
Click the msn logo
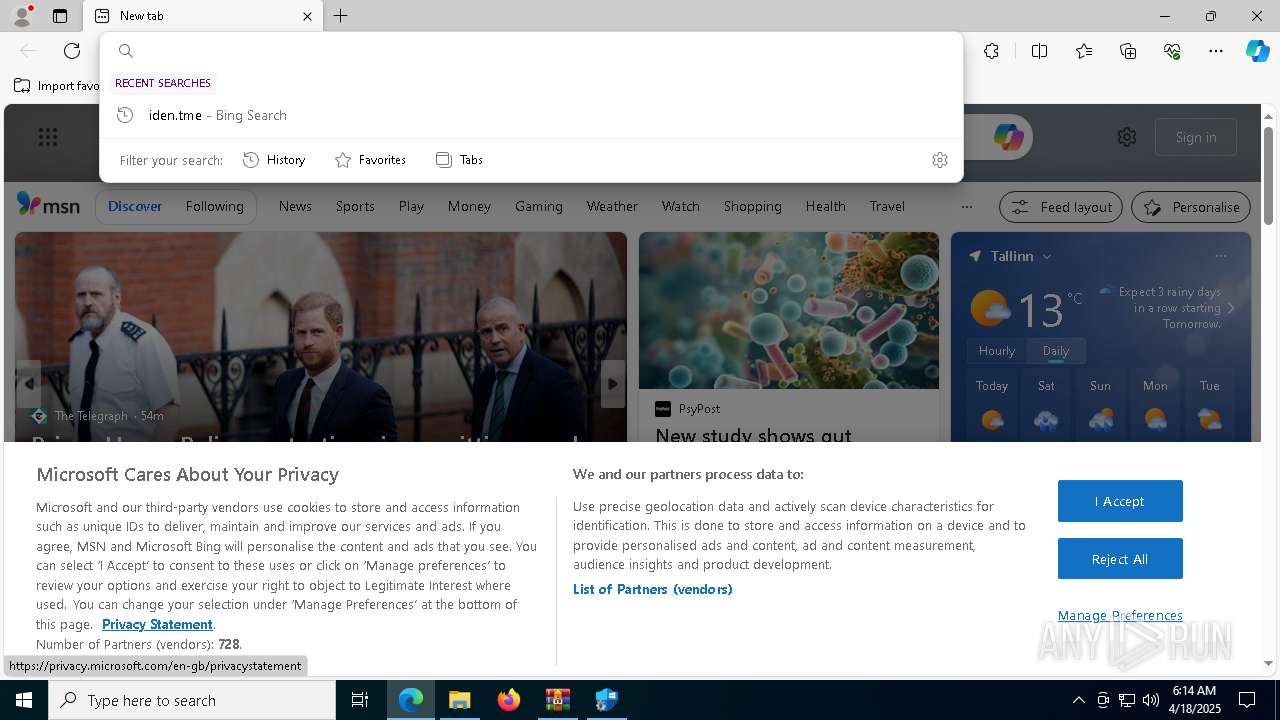[48, 205]
